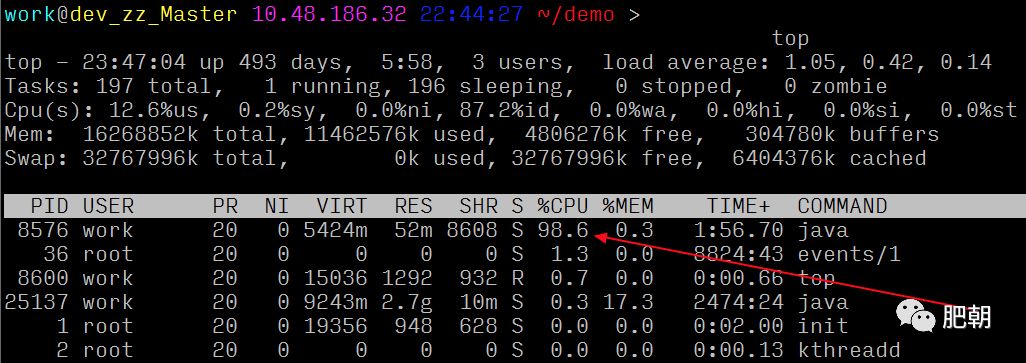Click the kthreadd command name
1026x363 pixels.
[849, 350]
